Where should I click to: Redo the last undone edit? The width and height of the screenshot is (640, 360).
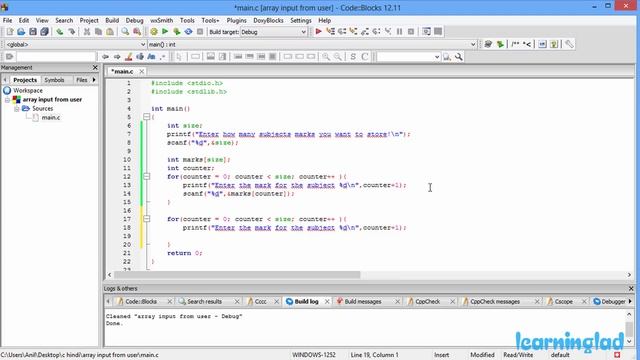[71, 32]
